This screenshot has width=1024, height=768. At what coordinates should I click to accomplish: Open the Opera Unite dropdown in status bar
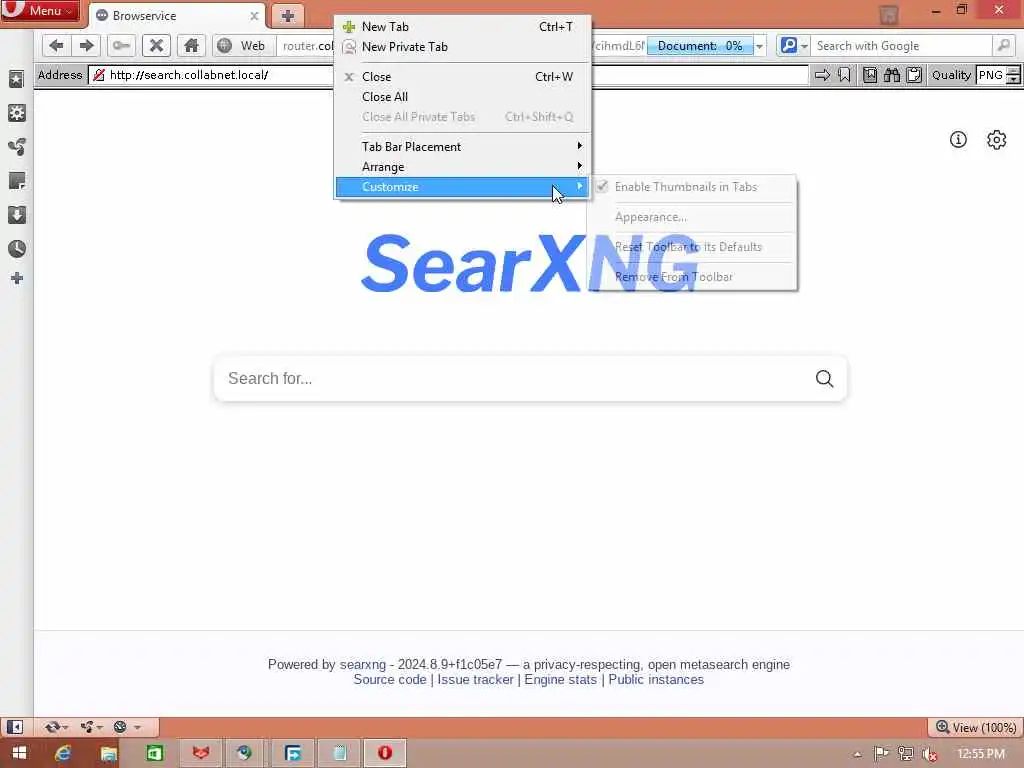point(91,727)
